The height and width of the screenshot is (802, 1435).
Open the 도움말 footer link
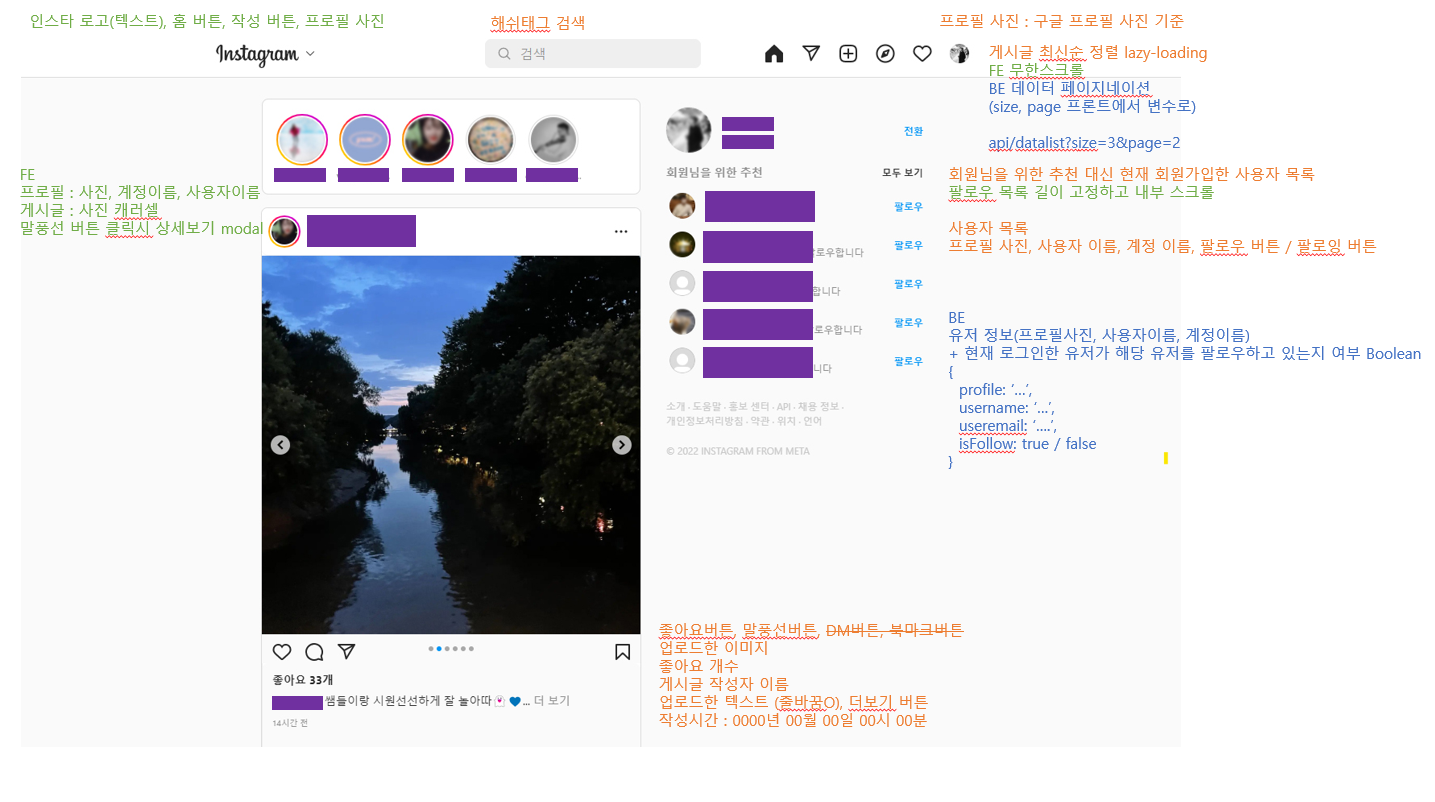tap(707, 407)
